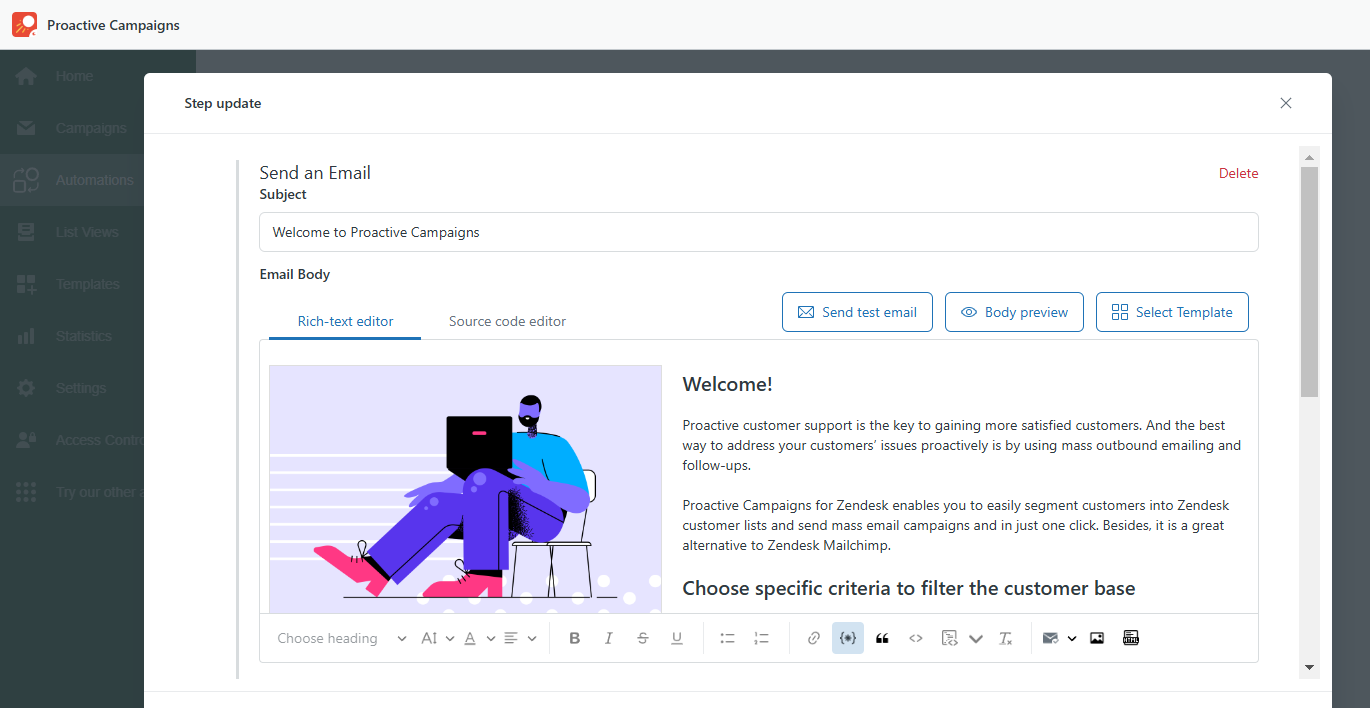
Task: Click the envelope icon in editor toolbar
Action: (x=1050, y=638)
